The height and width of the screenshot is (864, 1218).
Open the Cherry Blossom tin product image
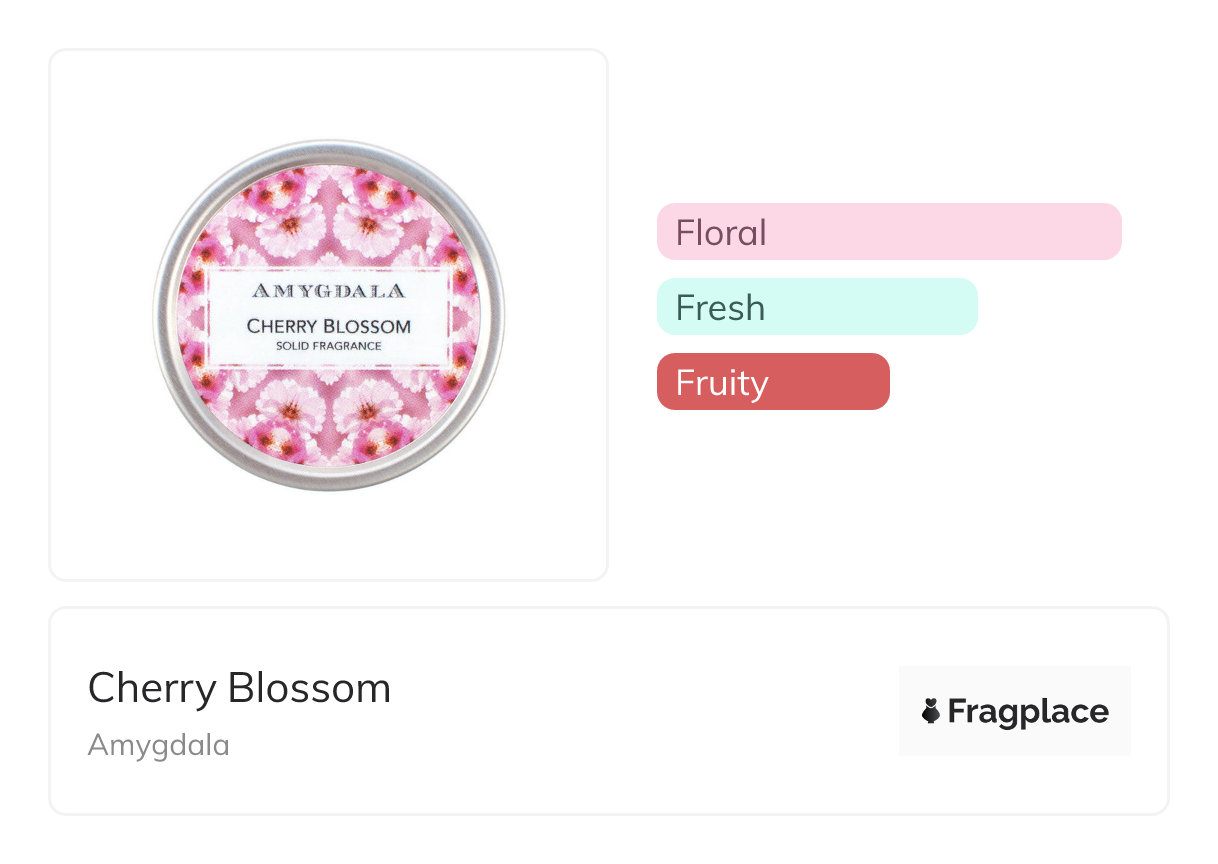(328, 315)
